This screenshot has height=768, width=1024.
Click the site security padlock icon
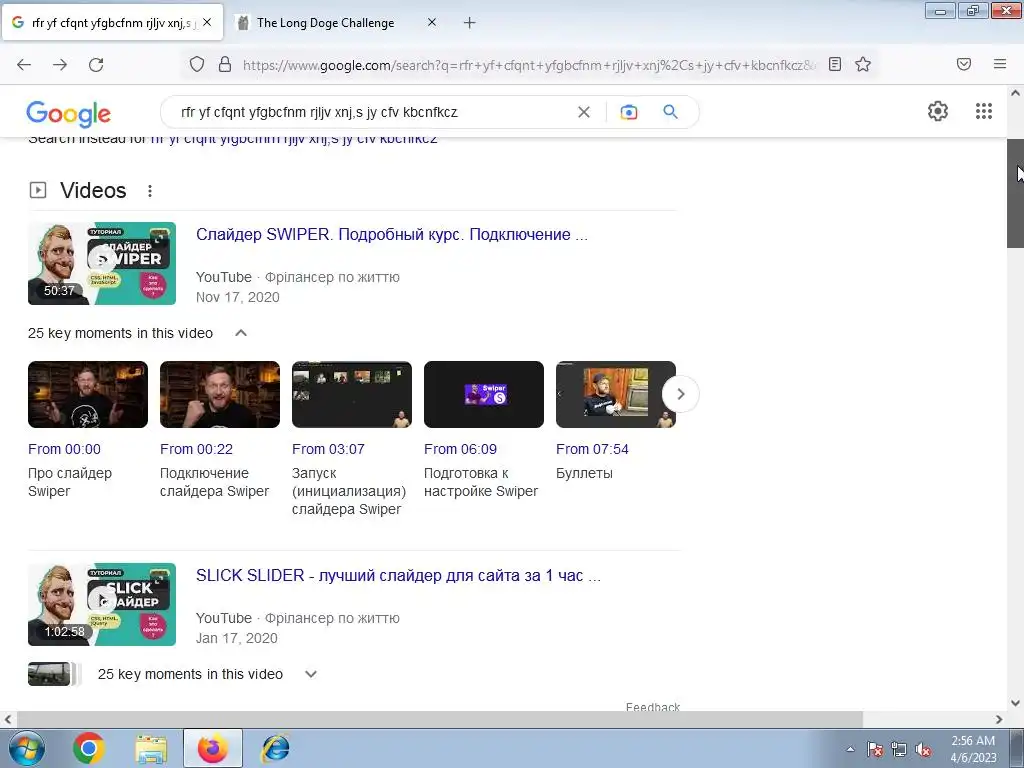tap(225, 64)
